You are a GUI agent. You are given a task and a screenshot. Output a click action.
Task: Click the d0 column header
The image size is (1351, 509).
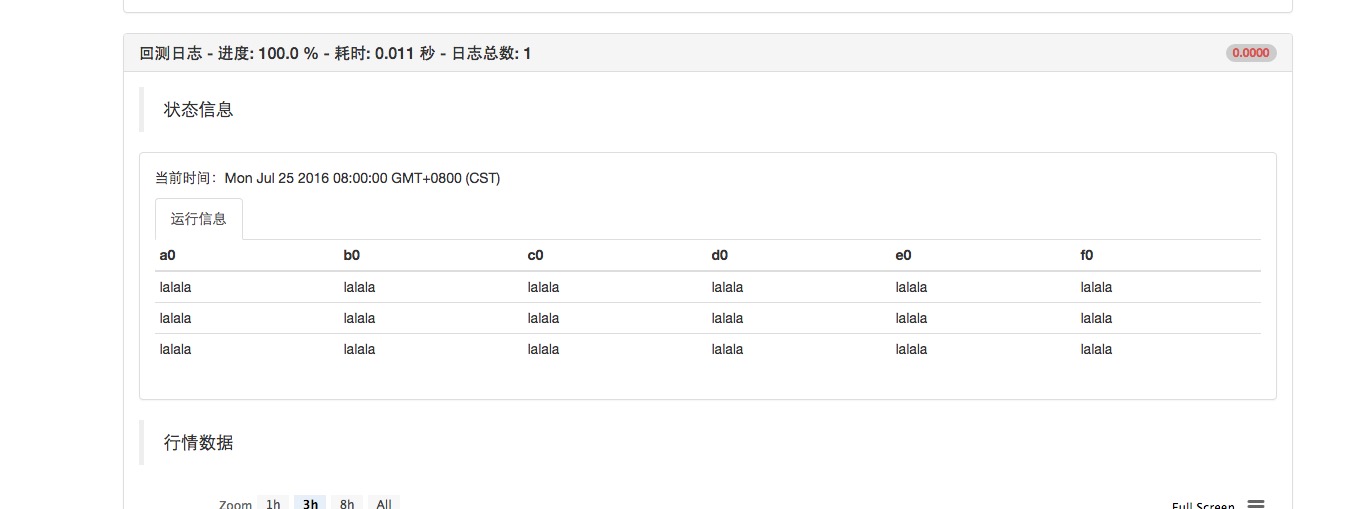[x=720, y=255]
